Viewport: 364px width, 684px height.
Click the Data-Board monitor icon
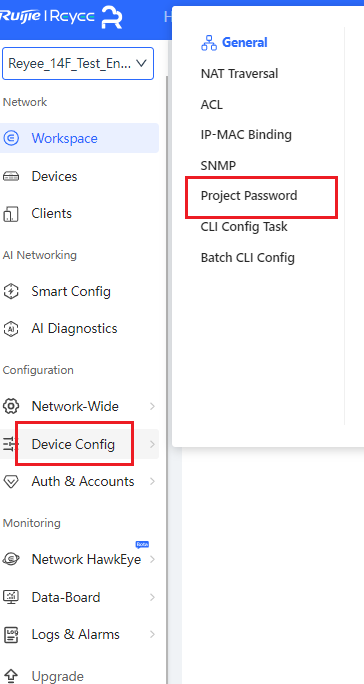point(10,597)
